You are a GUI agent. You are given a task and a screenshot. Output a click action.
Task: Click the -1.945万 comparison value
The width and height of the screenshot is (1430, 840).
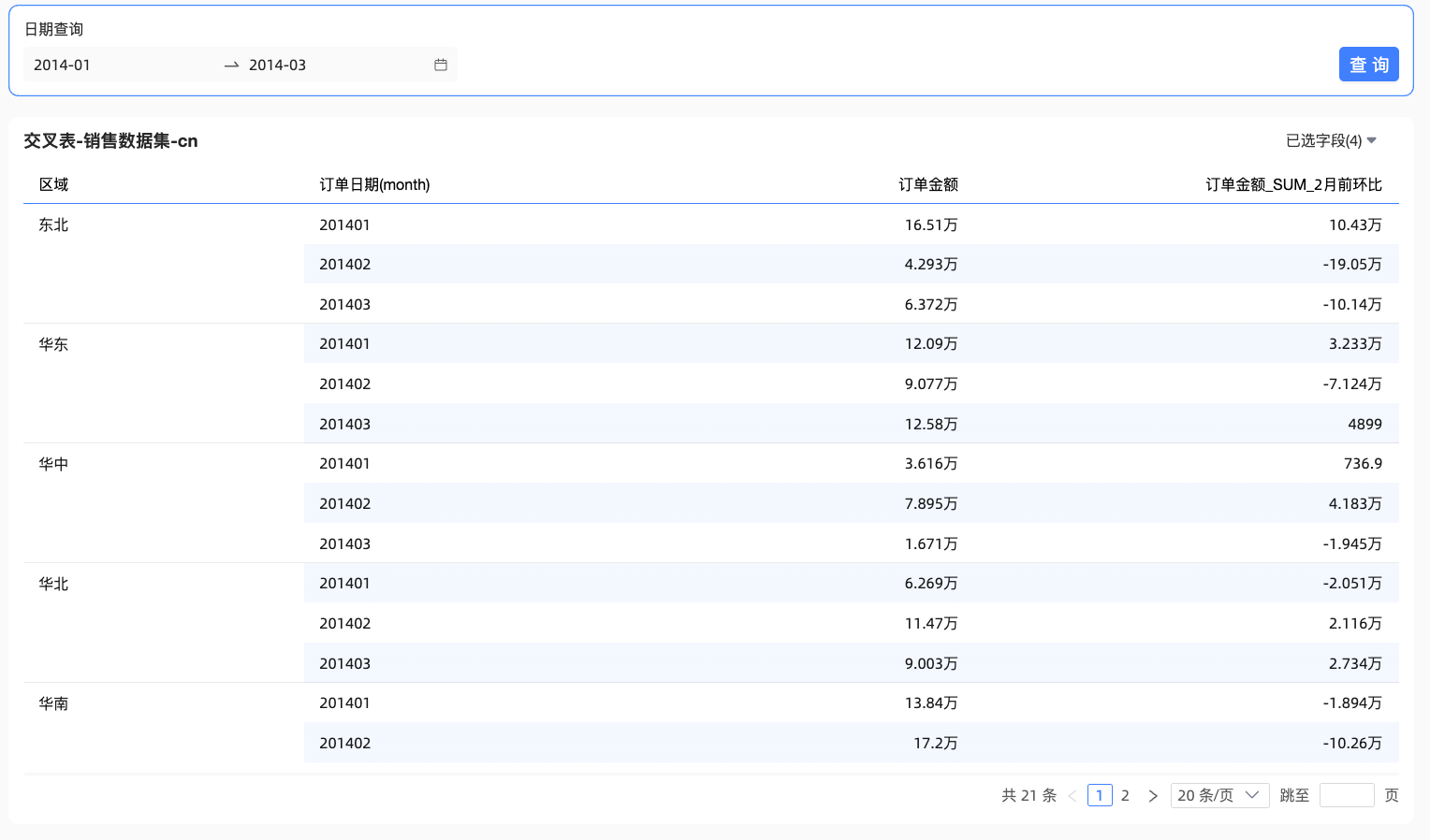(1352, 543)
